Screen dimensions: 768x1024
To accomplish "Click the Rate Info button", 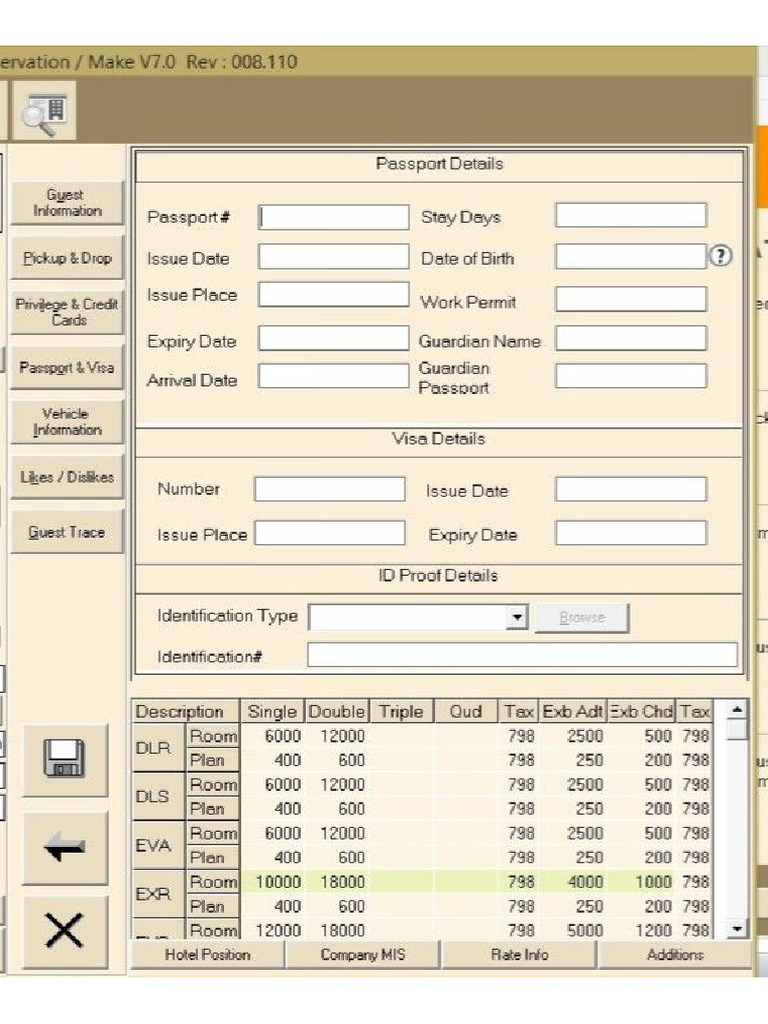I will (519, 955).
